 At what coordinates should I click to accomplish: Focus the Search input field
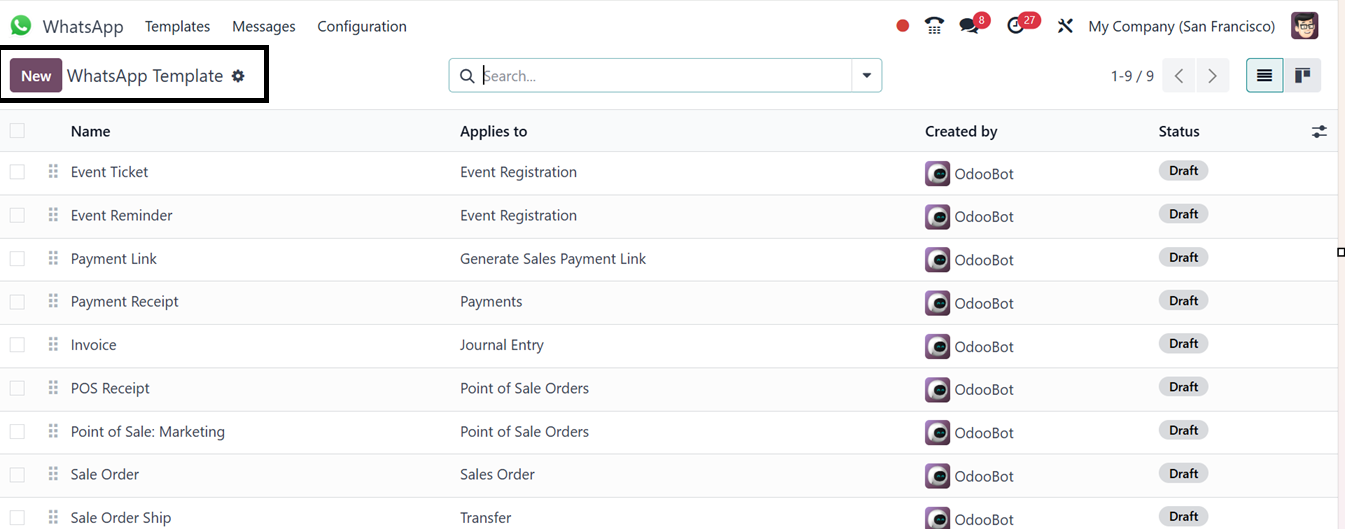tap(664, 76)
